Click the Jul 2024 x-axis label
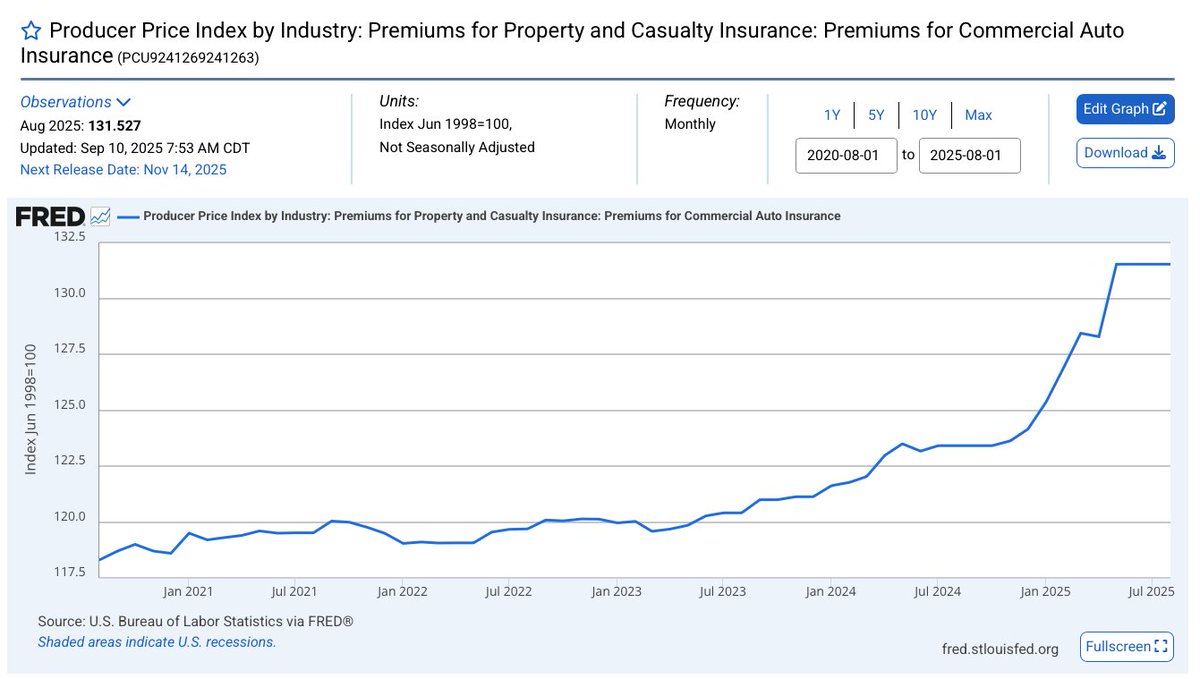This screenshot has height=679, width=1200. coord(938,592)
